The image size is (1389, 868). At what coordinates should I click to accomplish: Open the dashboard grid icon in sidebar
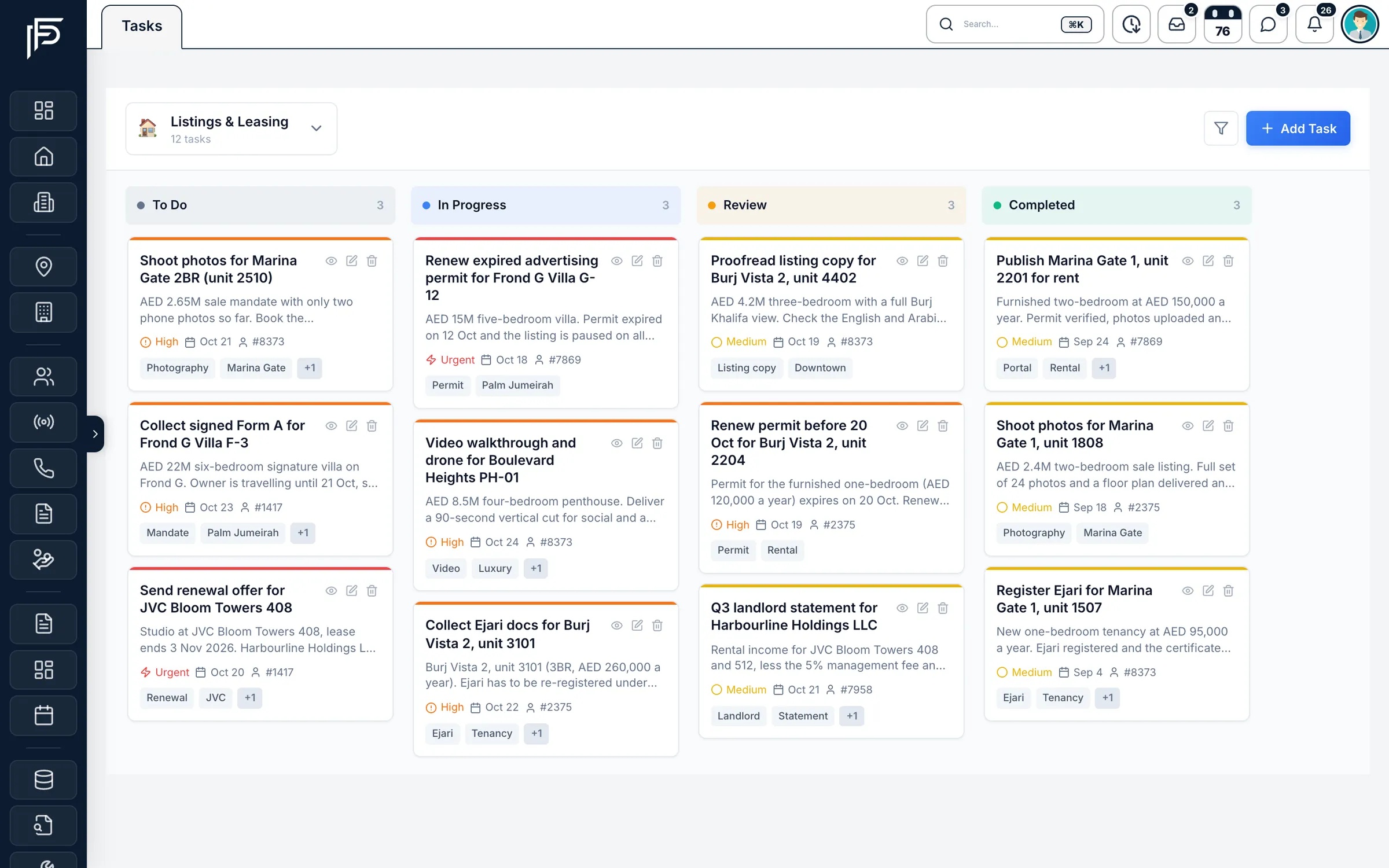click(43, 111)
